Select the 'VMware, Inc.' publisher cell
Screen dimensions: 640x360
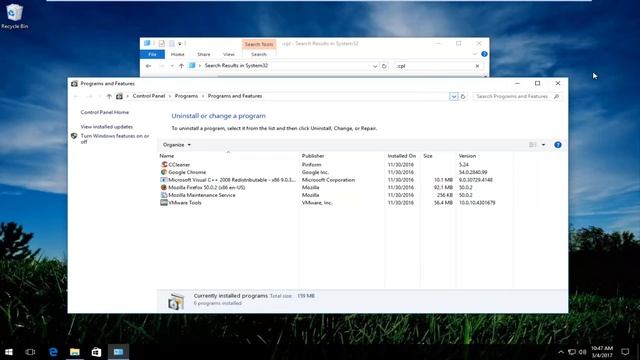coord(317,202)
